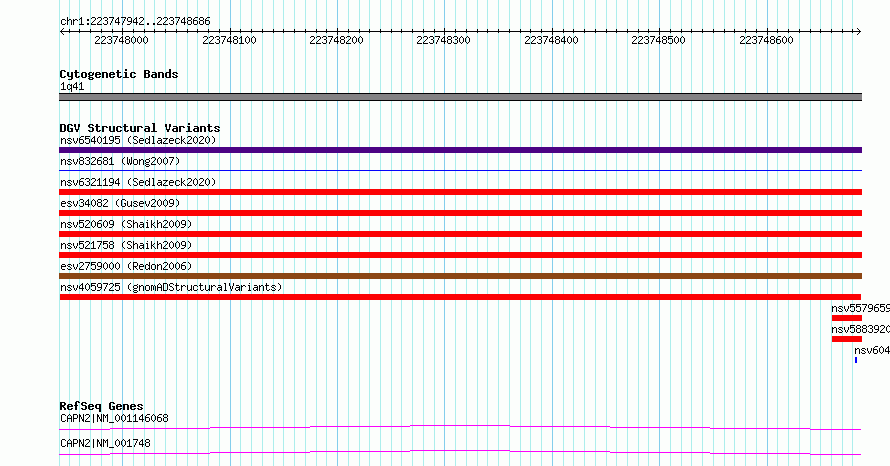Screen dimensions: 890x466
Task: Click the nsv588392 variant label
Action: coord(860,329)
